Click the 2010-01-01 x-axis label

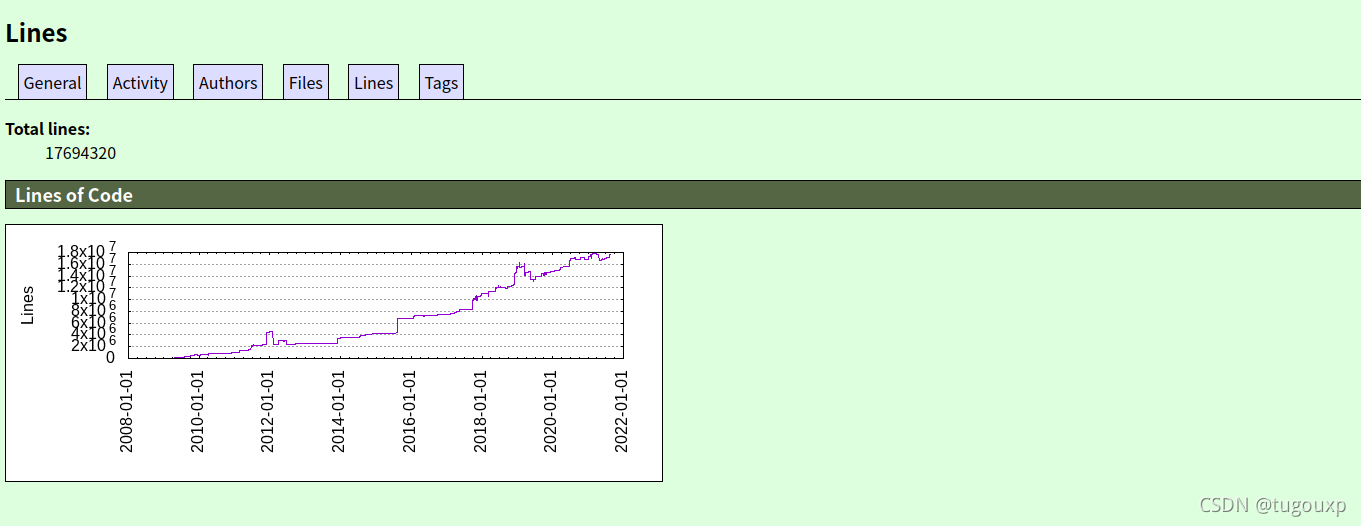[197, 410]
